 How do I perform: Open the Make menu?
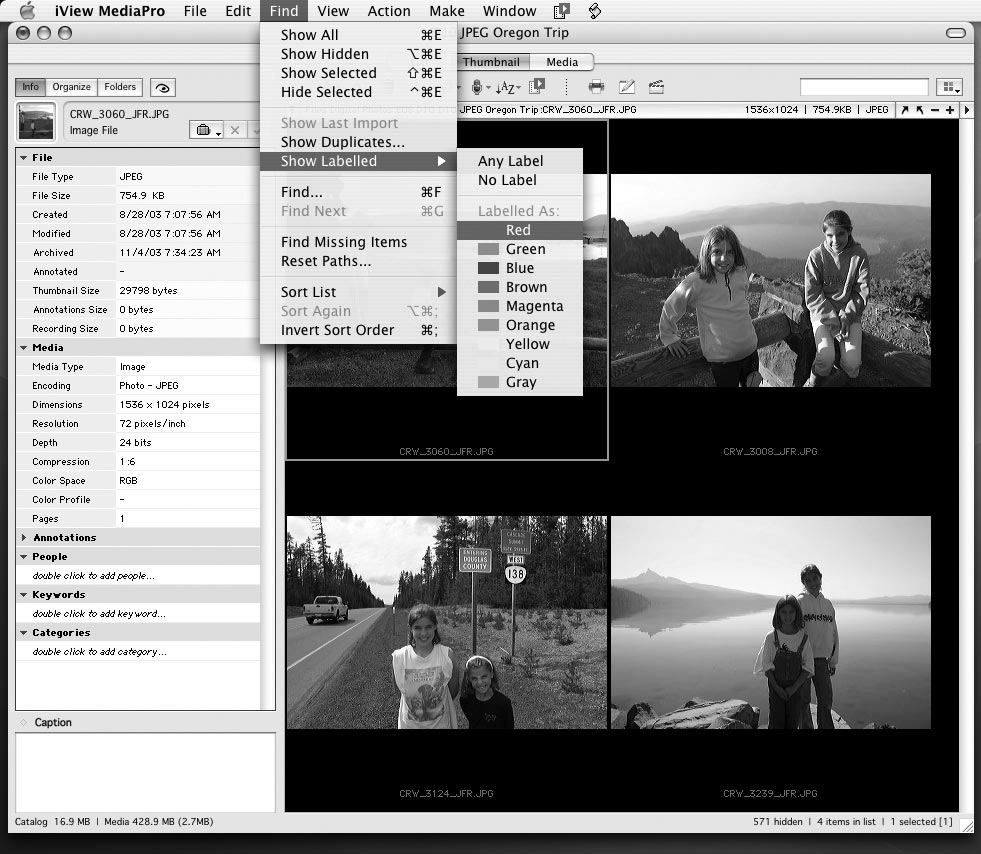[x=447, y=11]
